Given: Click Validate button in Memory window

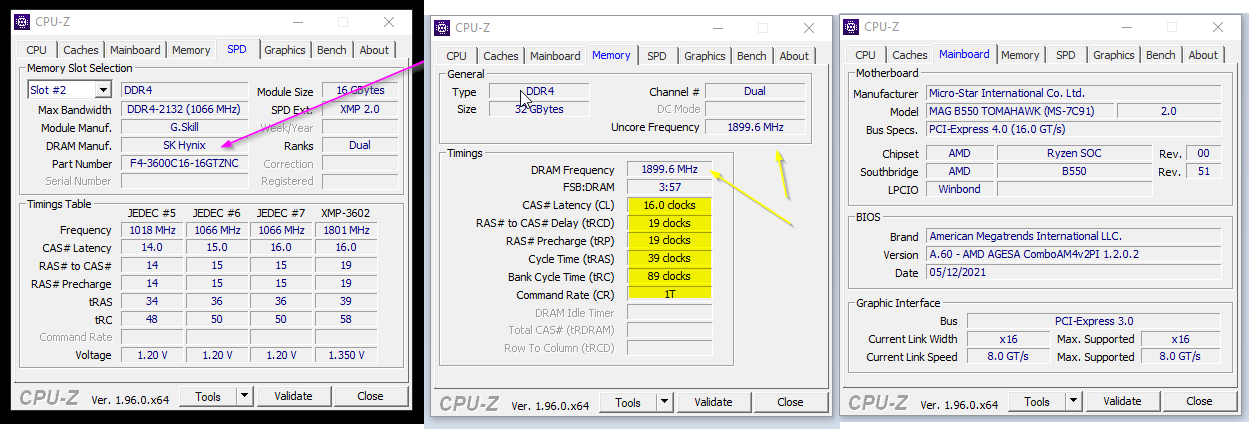Looking at the screenshot, I should [x=714, y=402].
